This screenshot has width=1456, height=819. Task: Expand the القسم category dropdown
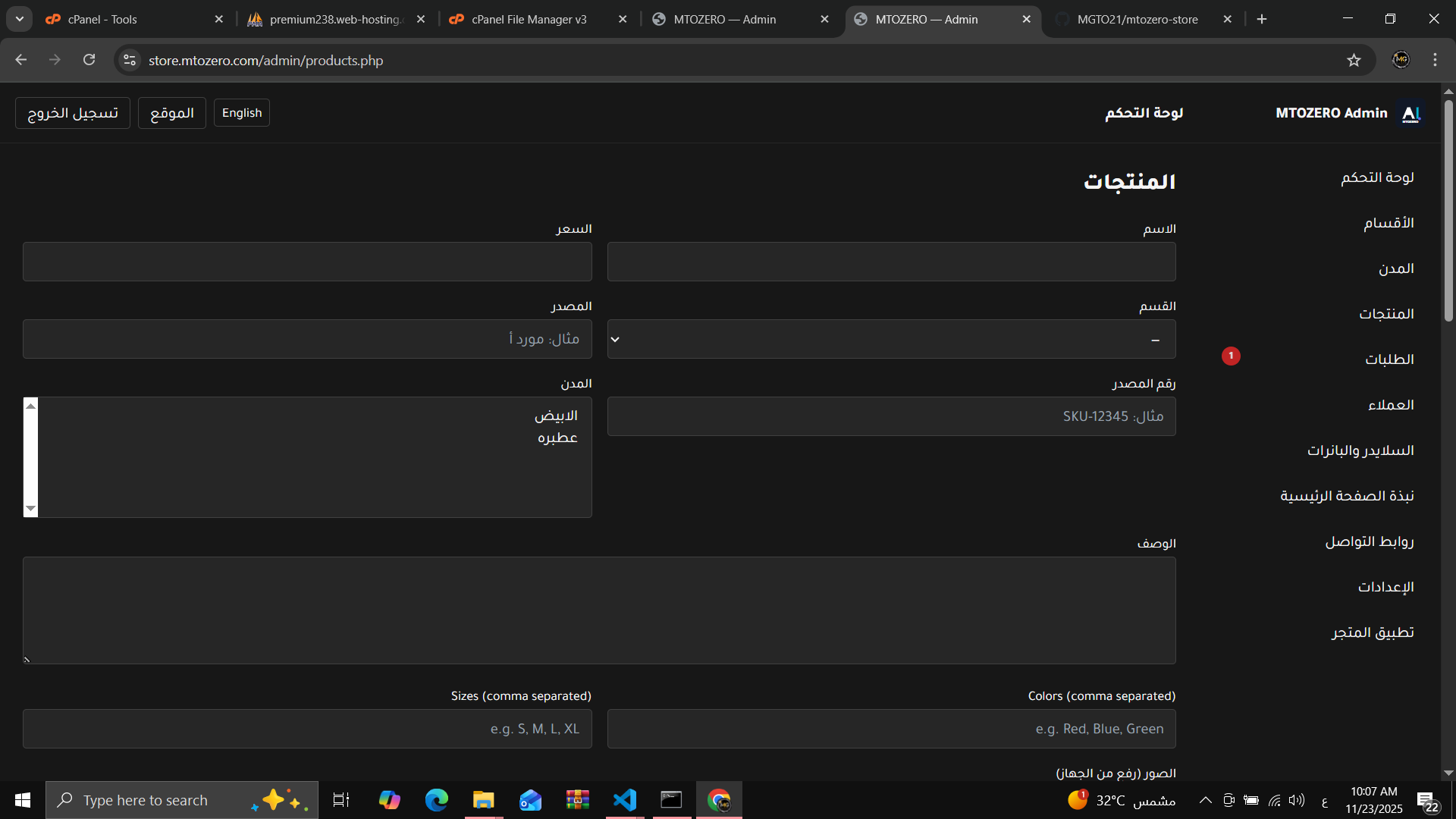point(891,340)
